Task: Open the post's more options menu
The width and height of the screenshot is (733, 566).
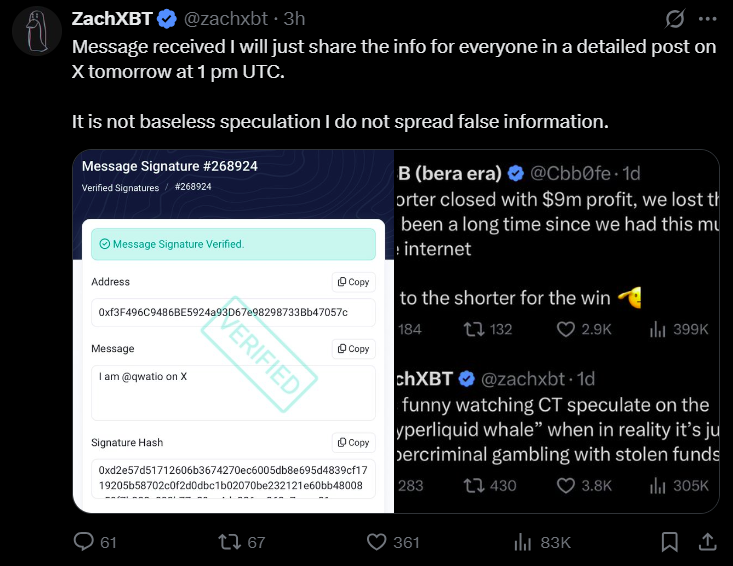Action: [x=708, y=19]
